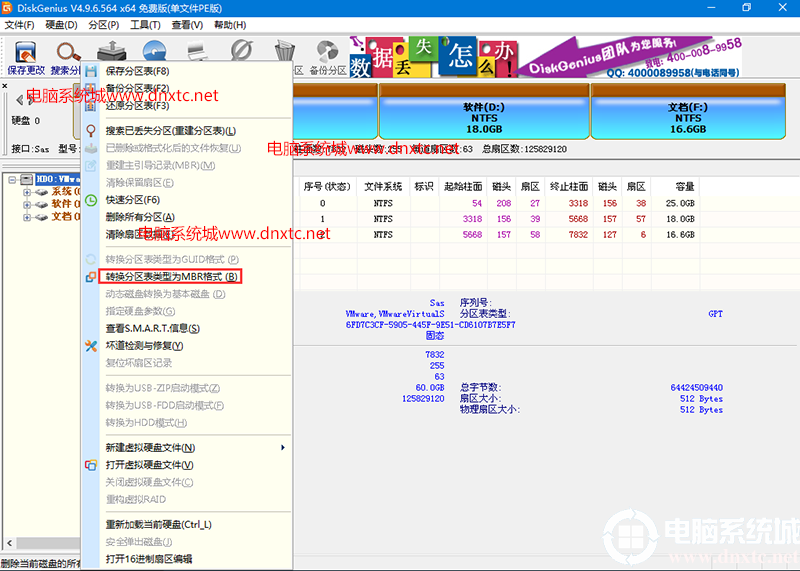Choose 重新加载当前硬盘(Ctrl_L) menu entry
The width and height of the screenshot is (800, 571).
(x=158, y=525)
